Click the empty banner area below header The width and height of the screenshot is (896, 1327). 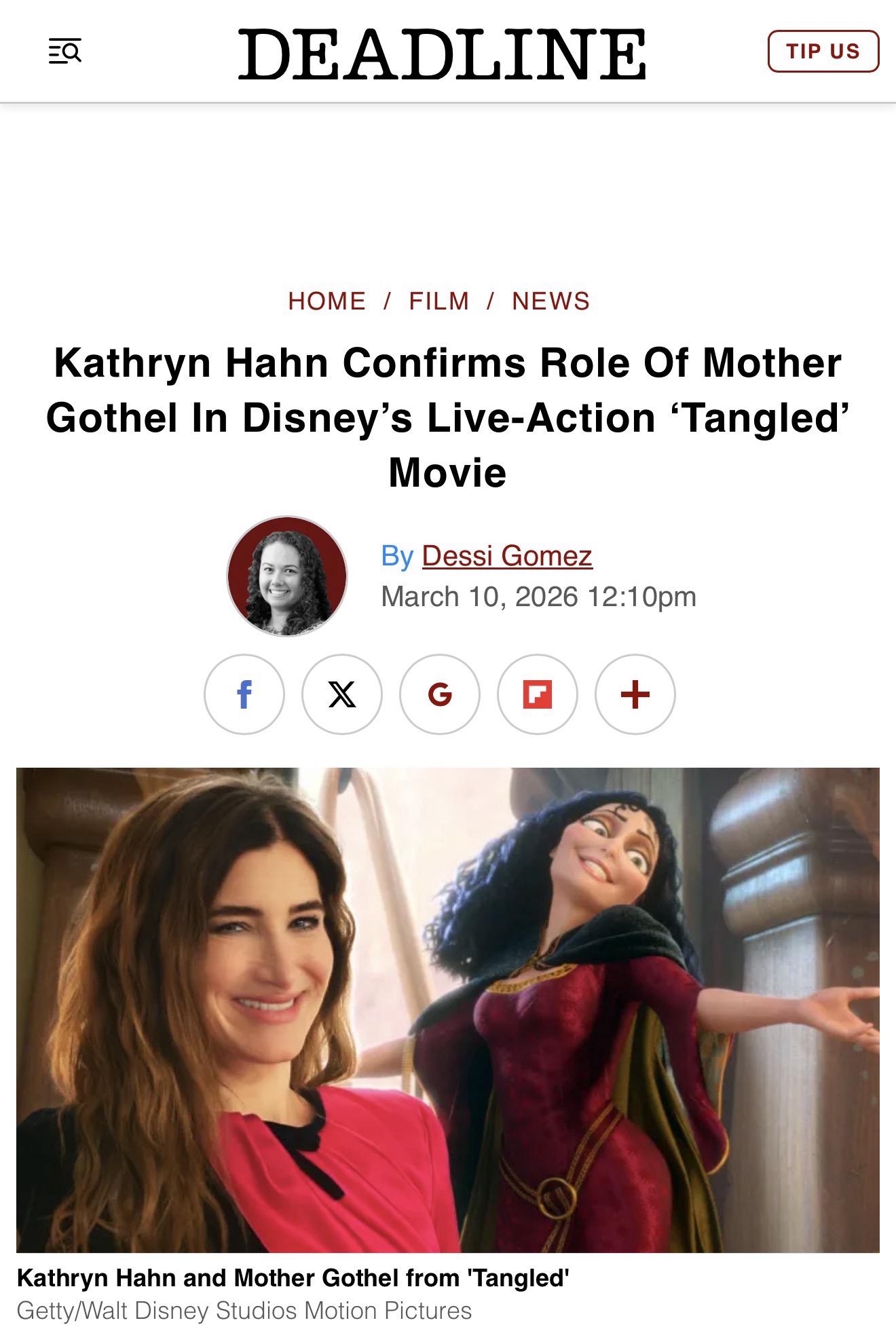click(448, 190)
